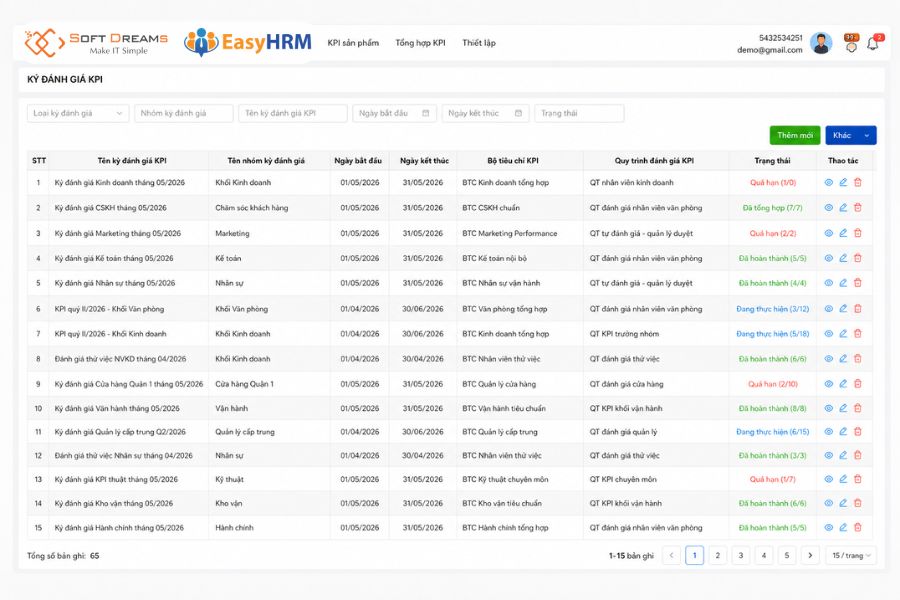Delete row 5 Nhân sự tháng 05/2026

[x=858, y=283]
